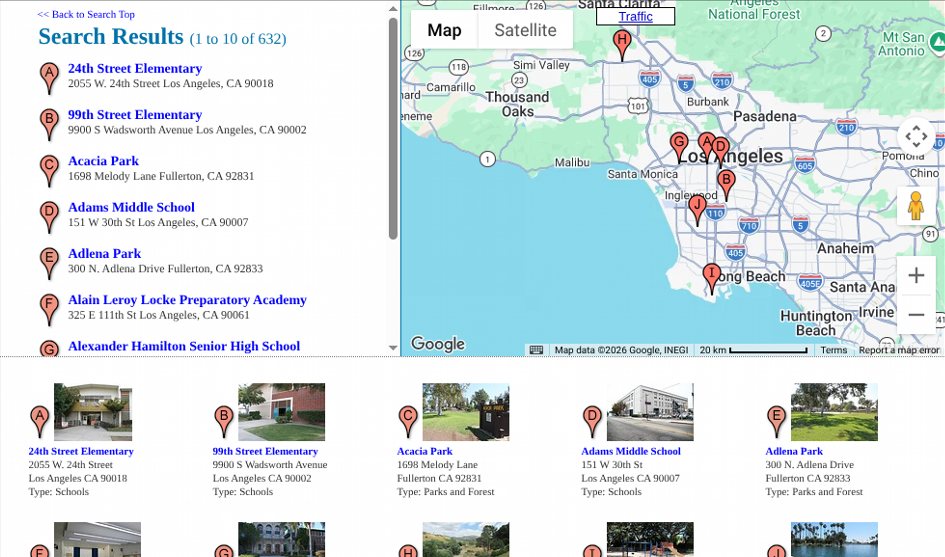The width and height of the screenshot is (945, 557).
Task: Click marker A next to 24th Street Elementary thumbnail
Action: (x=40, y=421)
